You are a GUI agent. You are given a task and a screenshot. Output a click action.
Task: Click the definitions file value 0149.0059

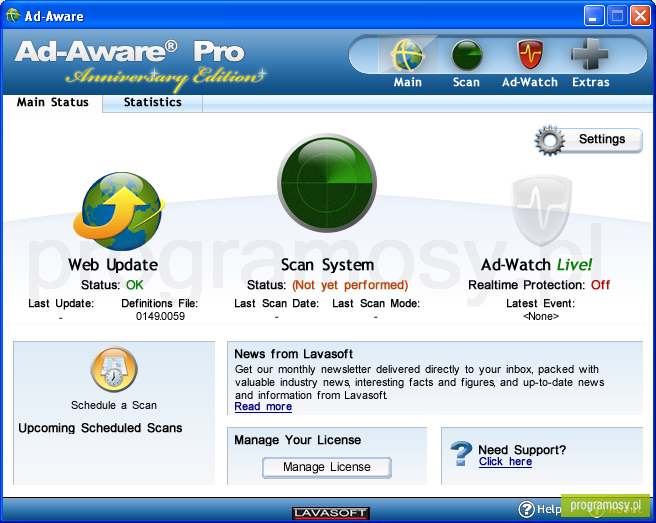[160, 316]
